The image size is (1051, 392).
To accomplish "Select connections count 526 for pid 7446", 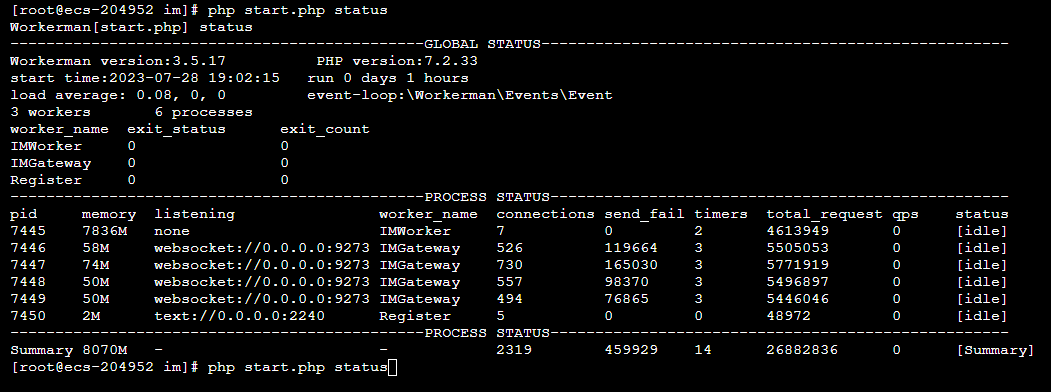I will [x=509, y=248].
